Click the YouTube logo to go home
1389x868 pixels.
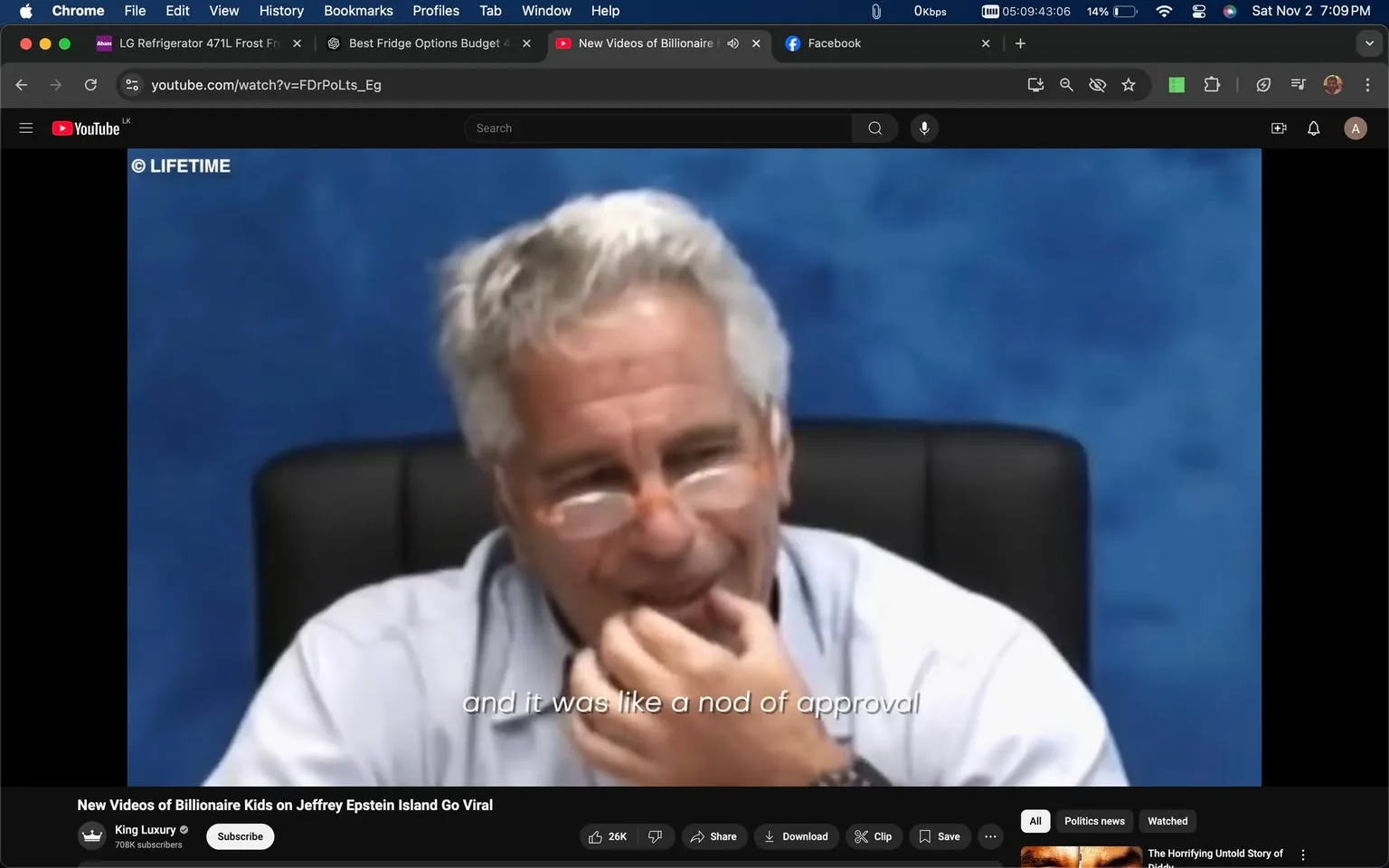coord(87,127)
